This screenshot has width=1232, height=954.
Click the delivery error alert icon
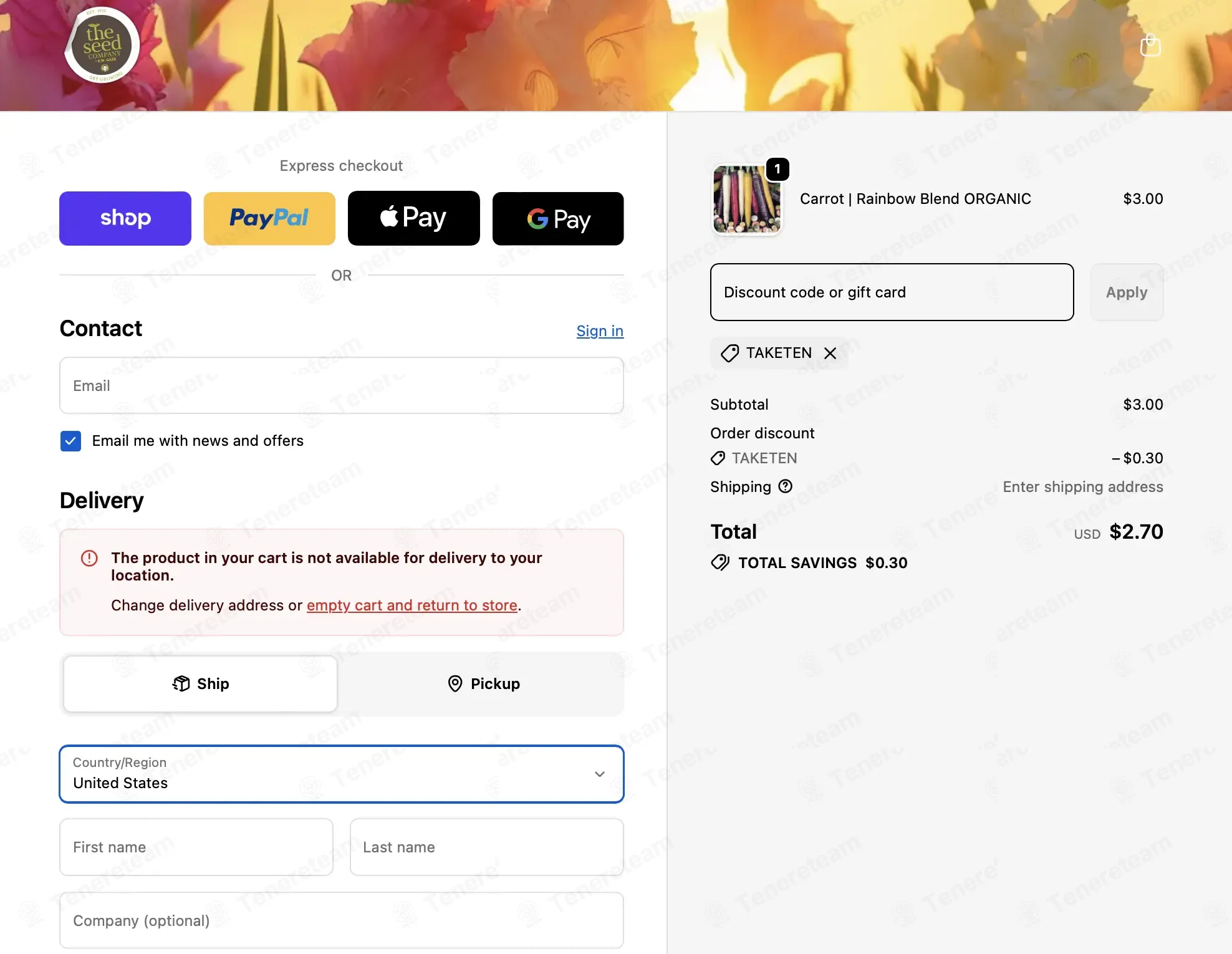coord(89,558)
